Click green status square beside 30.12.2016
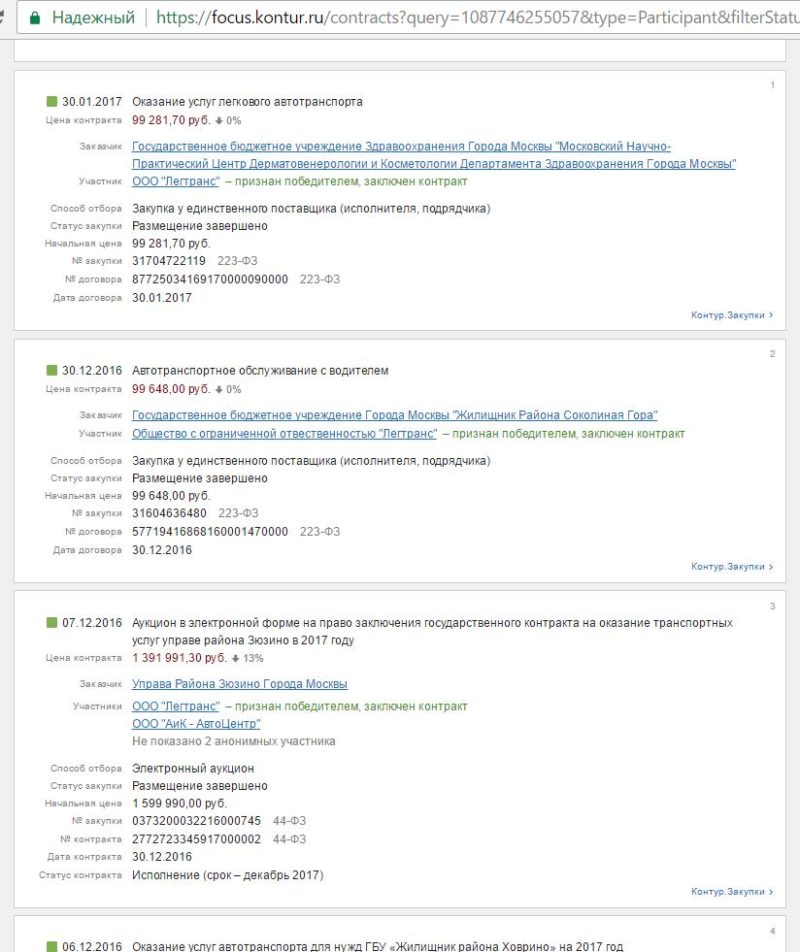Image resolution: width=800 pixels, height=952 pixels. [x=52, y=370]
